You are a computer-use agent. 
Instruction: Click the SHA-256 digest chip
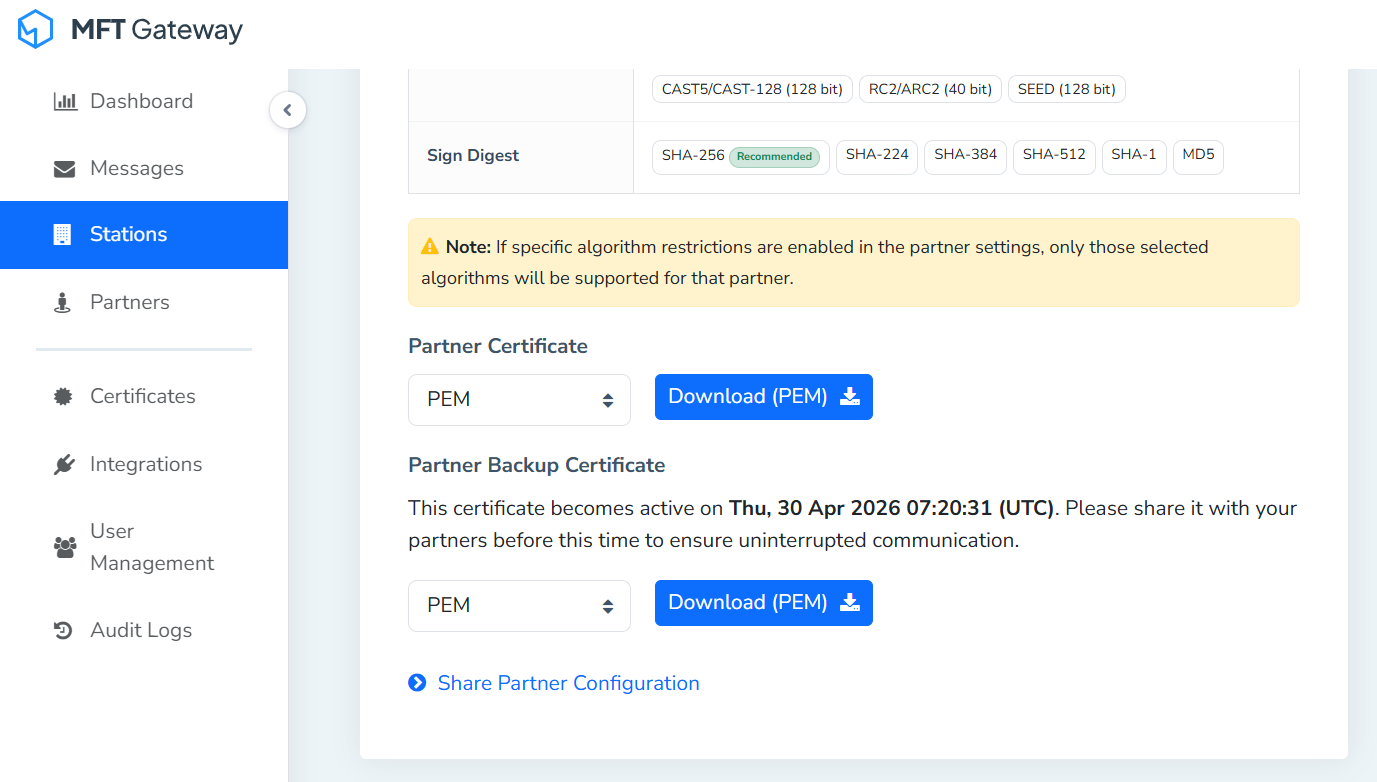740,157
